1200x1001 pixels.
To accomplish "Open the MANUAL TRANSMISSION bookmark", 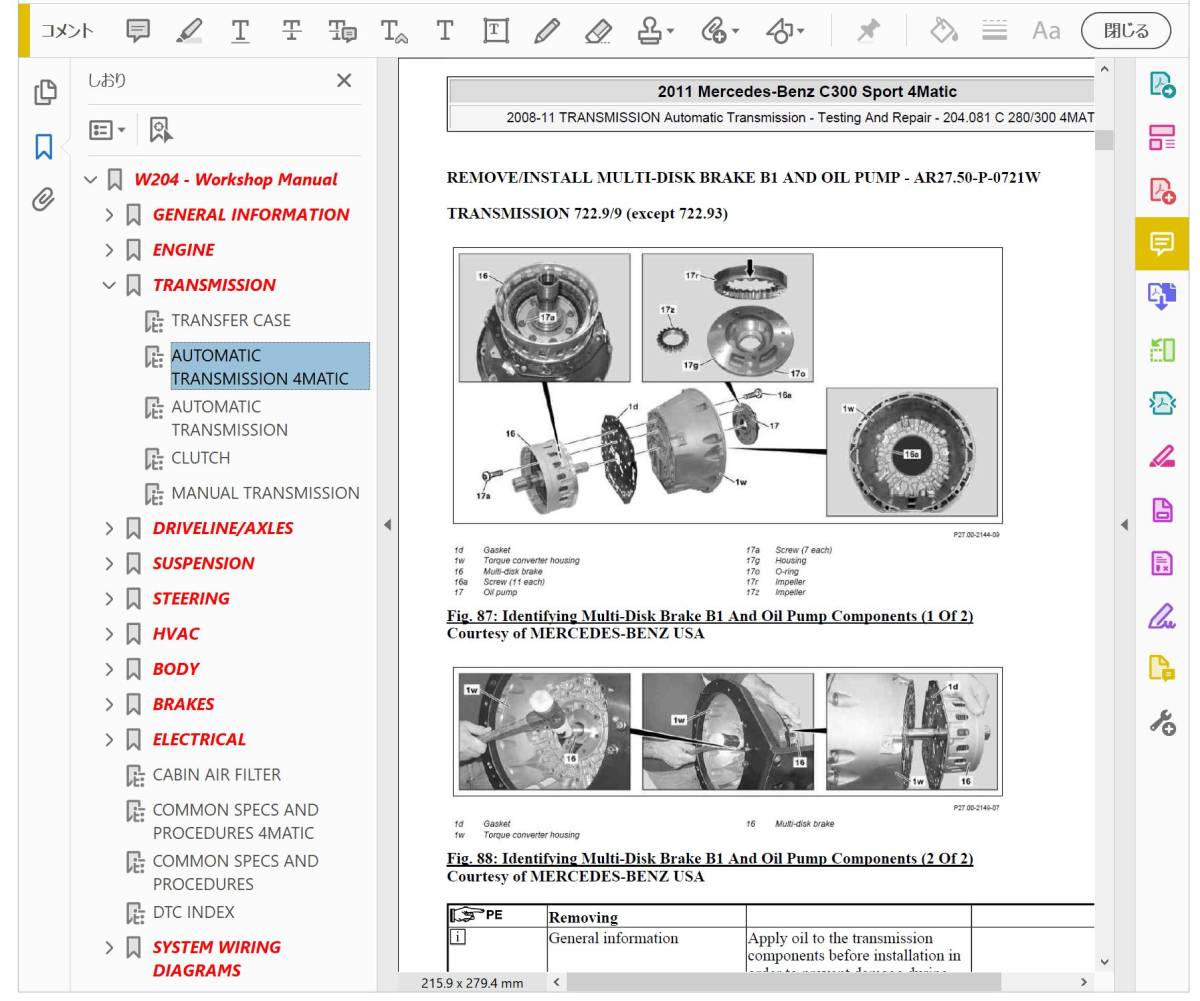I will 265,493.
